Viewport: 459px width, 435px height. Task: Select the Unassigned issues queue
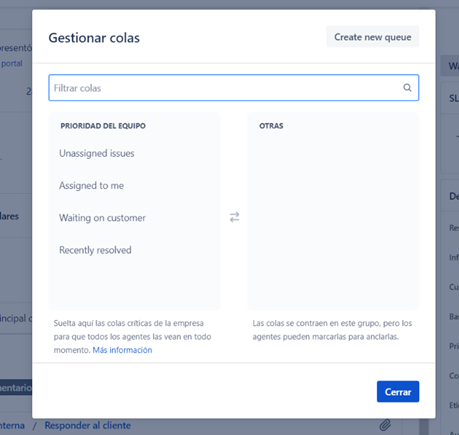[97, 153]
